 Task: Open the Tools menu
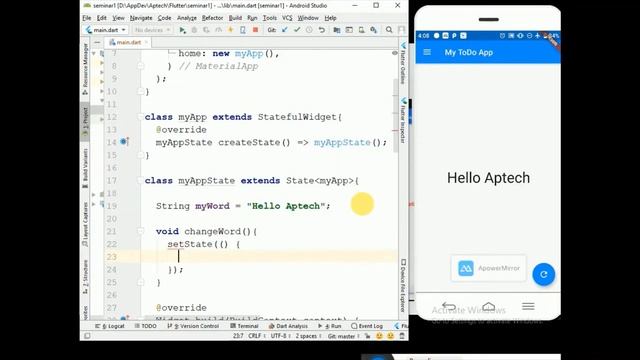(x=269, y=18)
